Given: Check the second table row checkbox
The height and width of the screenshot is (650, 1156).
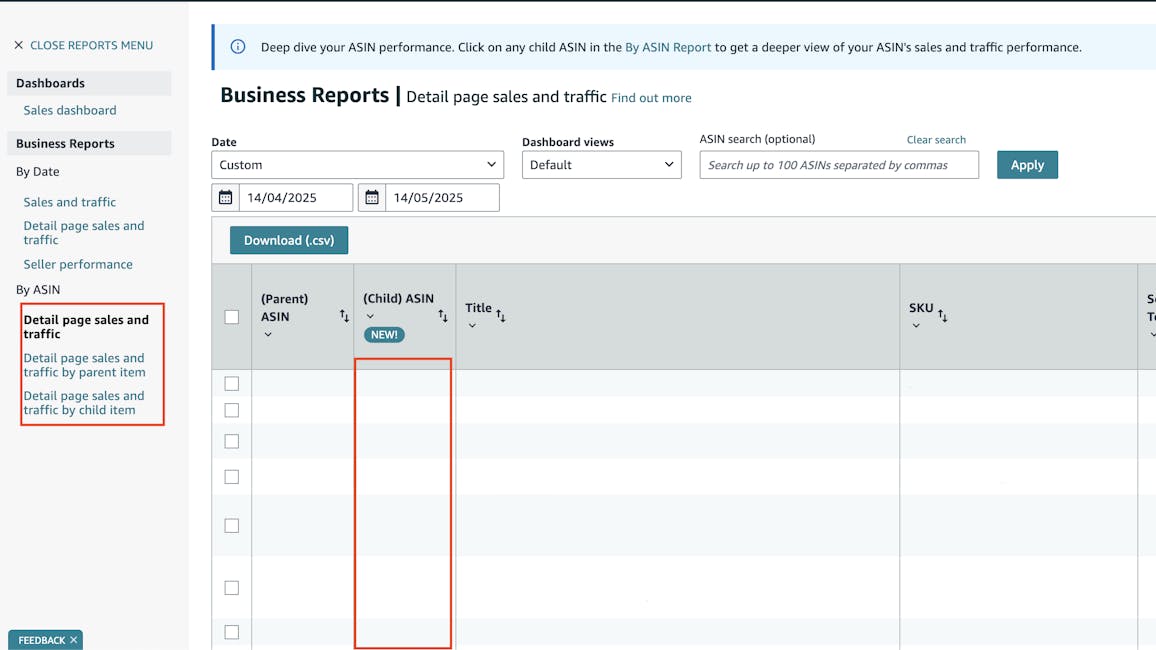Looking at the screenshot, I should (x=232, y=410).
